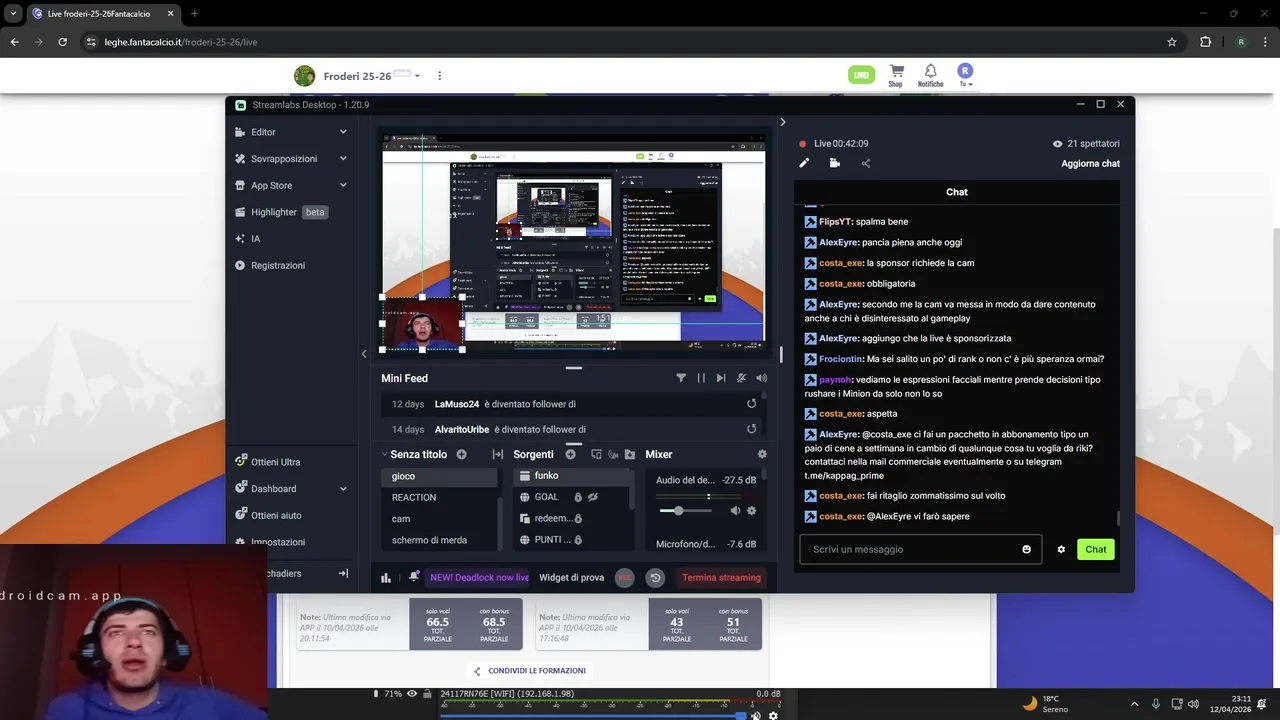Start recording with the REC button
1280x720 pixels.
[625, 577]
